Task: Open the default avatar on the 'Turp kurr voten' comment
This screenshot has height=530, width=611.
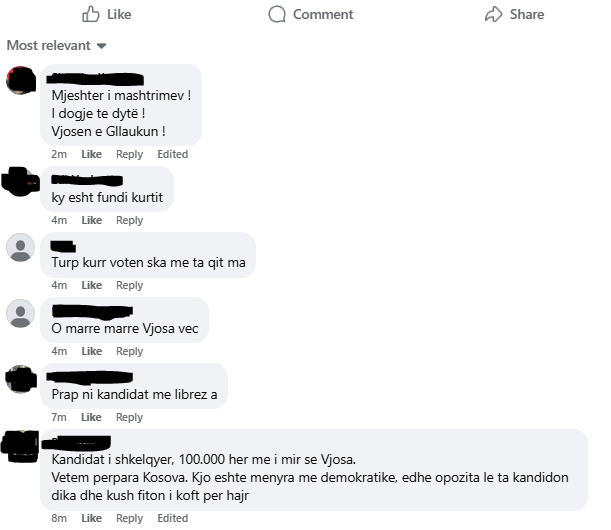Action: click(x=21, y=247)
